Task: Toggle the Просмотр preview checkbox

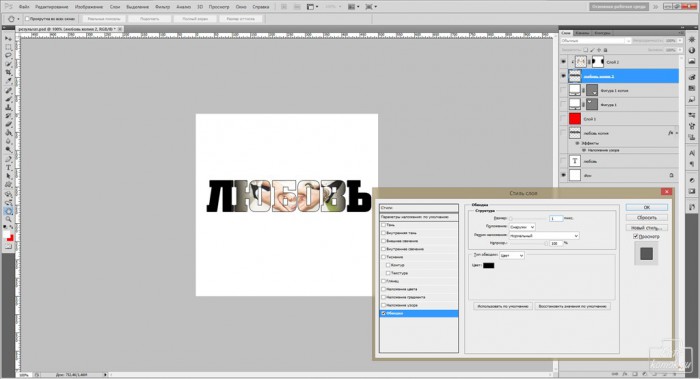Action: click(636, 237)
